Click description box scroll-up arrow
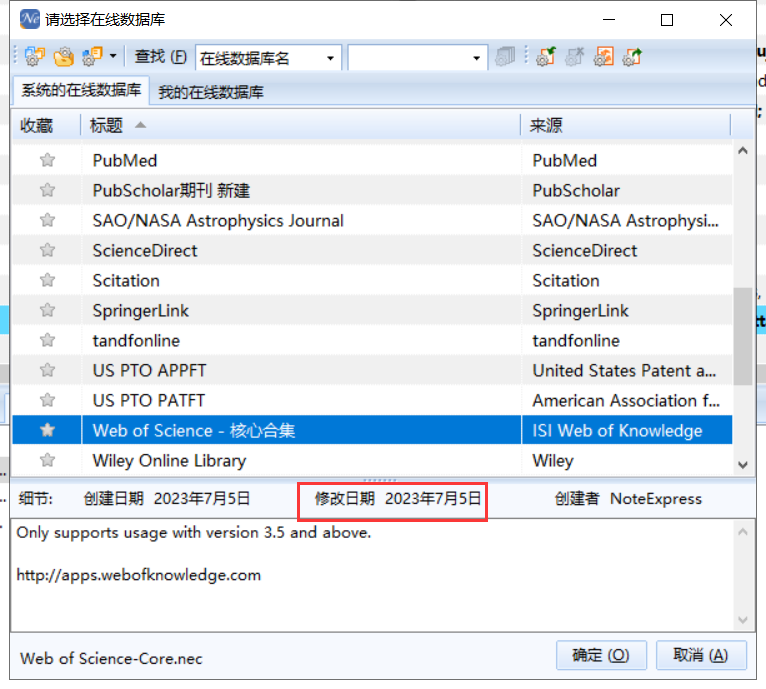 [743, 532]
